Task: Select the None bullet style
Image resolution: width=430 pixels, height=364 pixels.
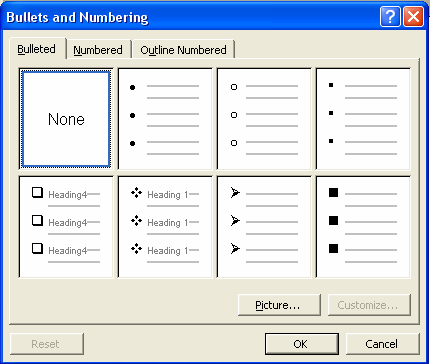Action: tap(66, 119)
